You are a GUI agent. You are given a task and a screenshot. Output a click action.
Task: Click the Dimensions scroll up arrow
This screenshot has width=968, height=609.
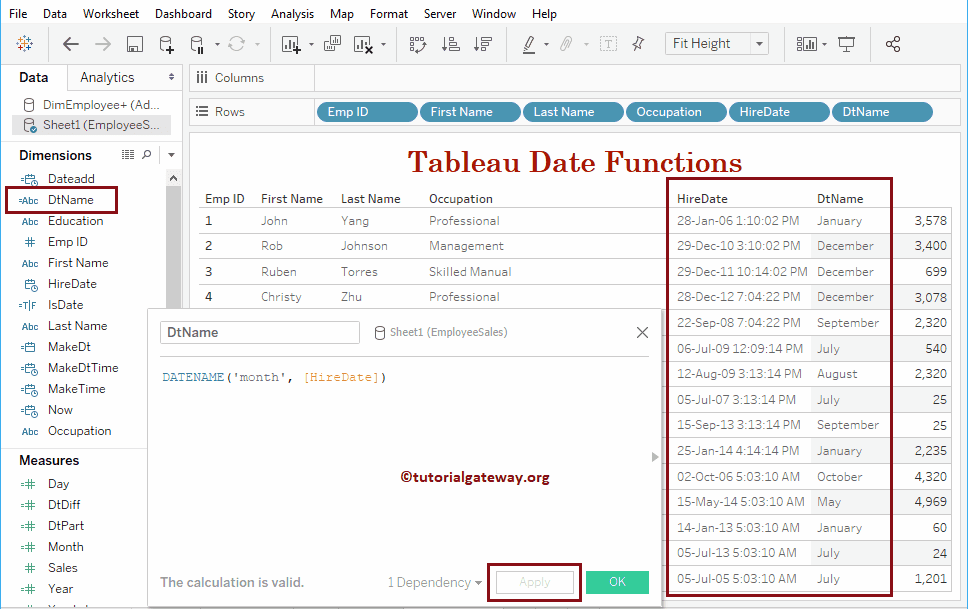coord(173,178)
